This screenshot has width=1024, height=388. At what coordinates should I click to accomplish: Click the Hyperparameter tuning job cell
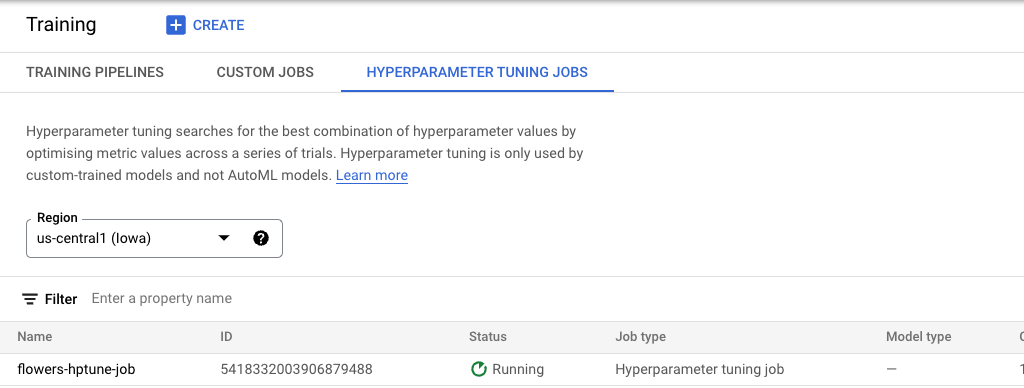(x=699, y=370)
